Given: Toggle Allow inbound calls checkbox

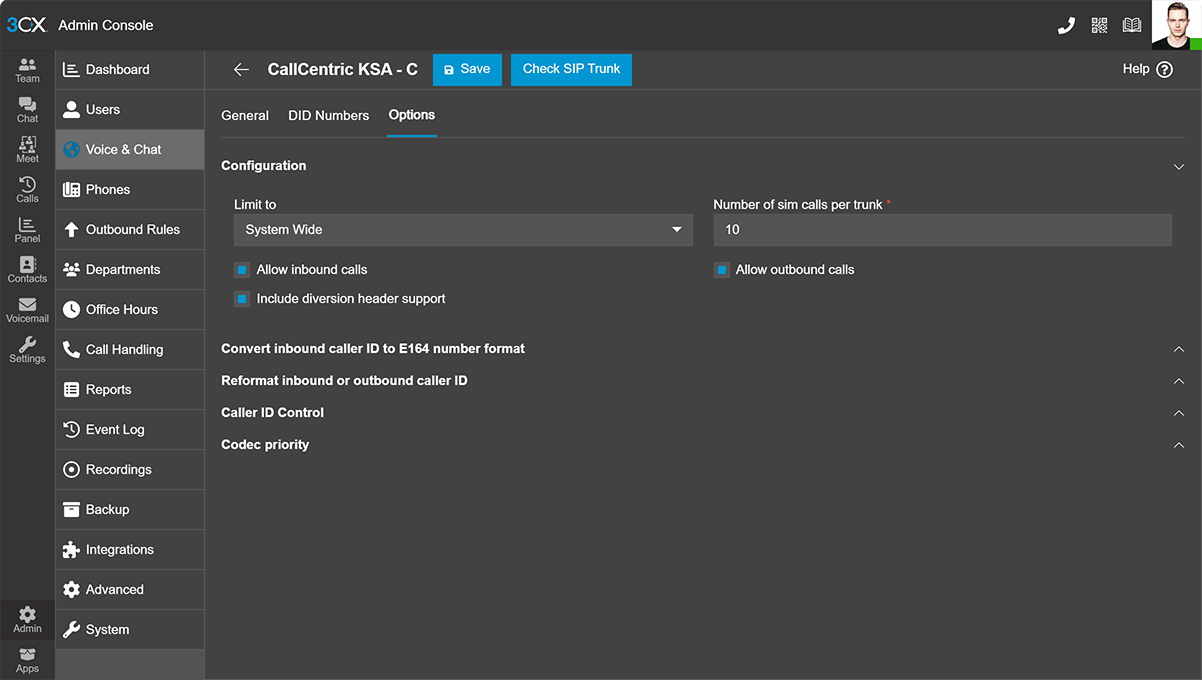Looking at the screenshot, I should 242,270.
